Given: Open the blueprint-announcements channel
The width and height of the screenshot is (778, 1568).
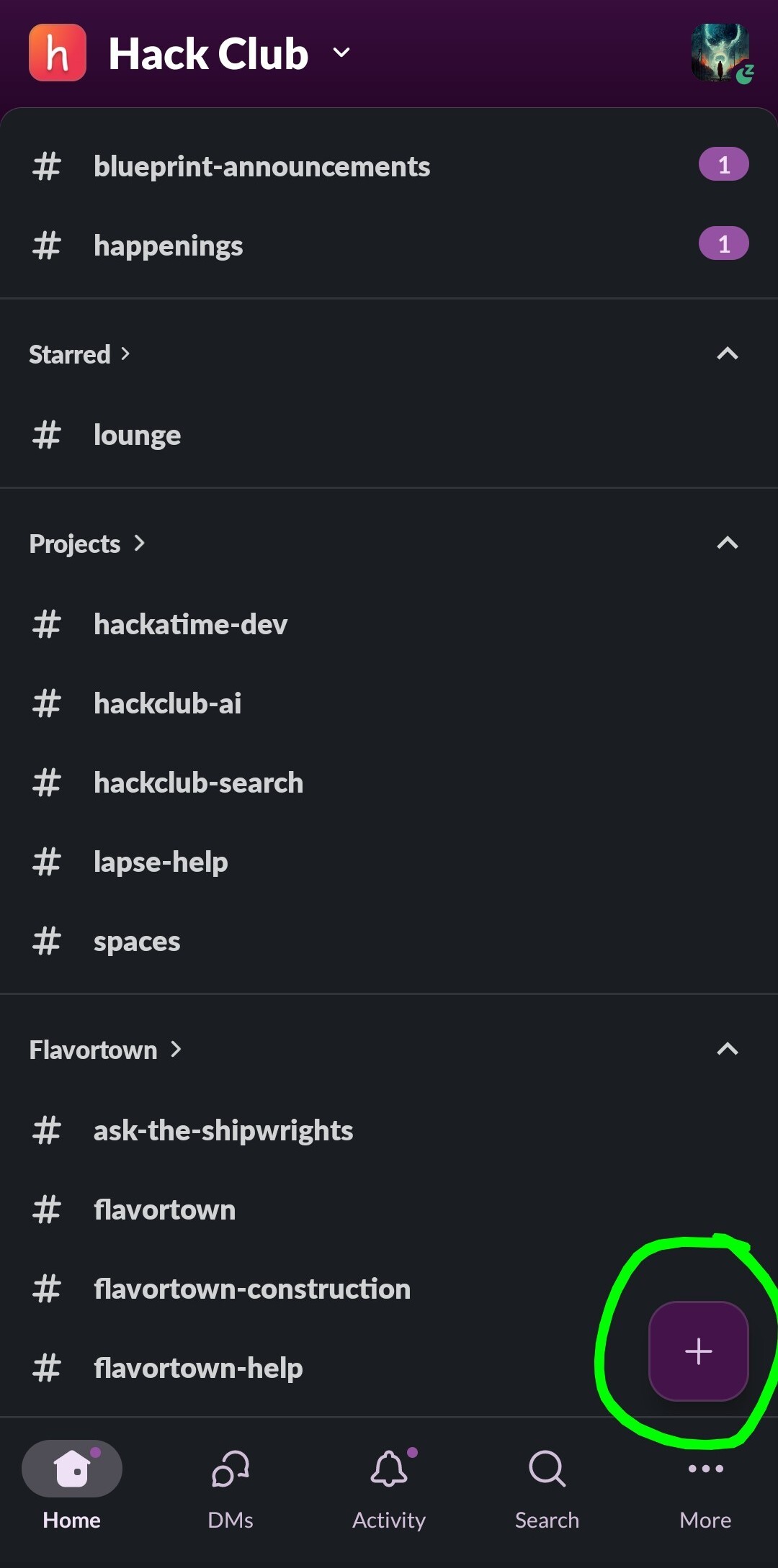Looking at the screenshot, I should [x=261, y=166].
